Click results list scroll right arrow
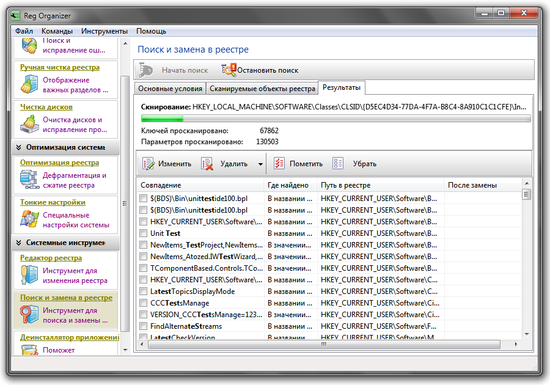The height and width of the screenshot is (385, 550). coord(516,344)
